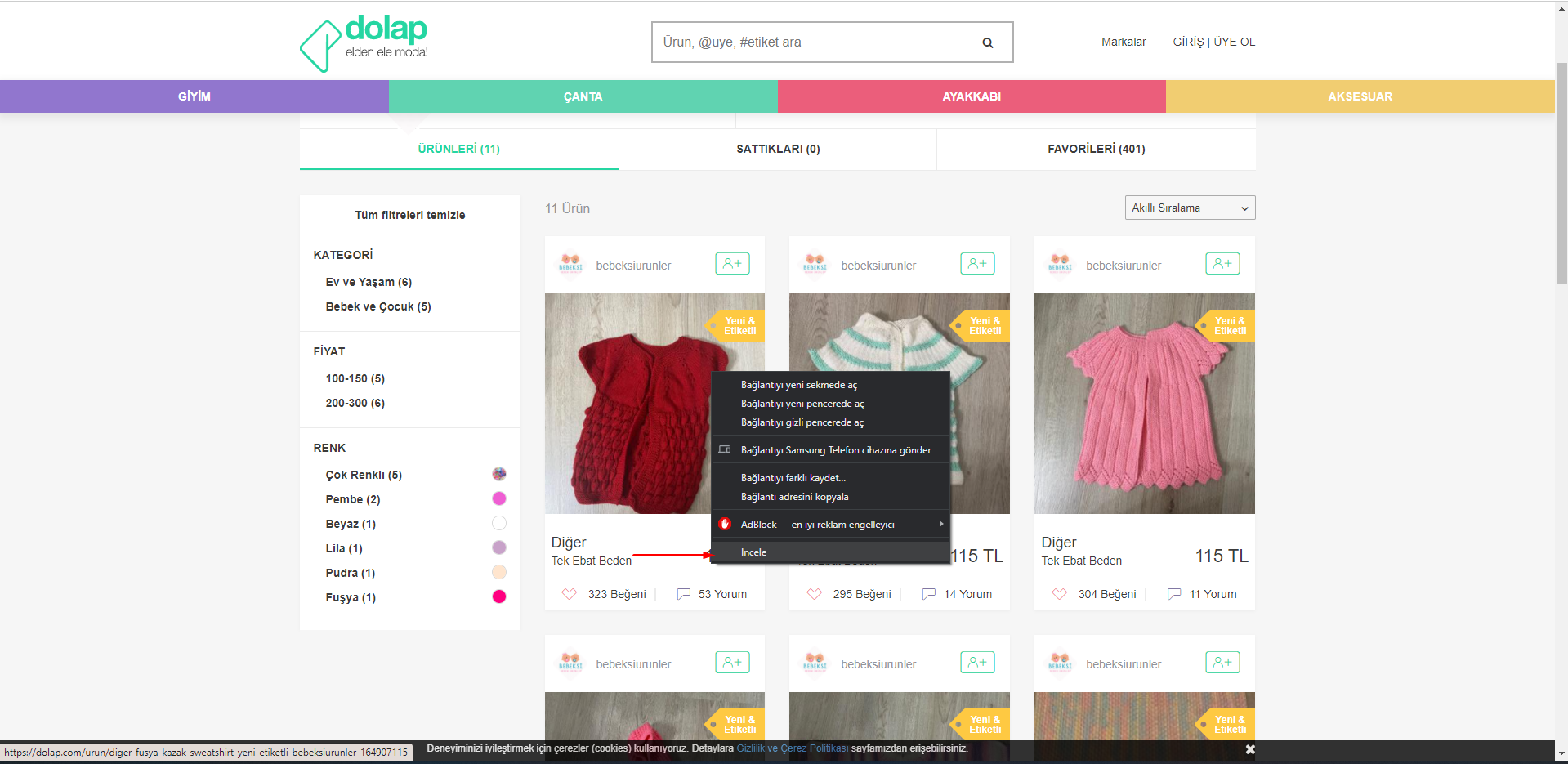Image resolution: width=1568 pixels, height=764 pixels.
Task: Open the Markalar link
Action: (1124, 42)
